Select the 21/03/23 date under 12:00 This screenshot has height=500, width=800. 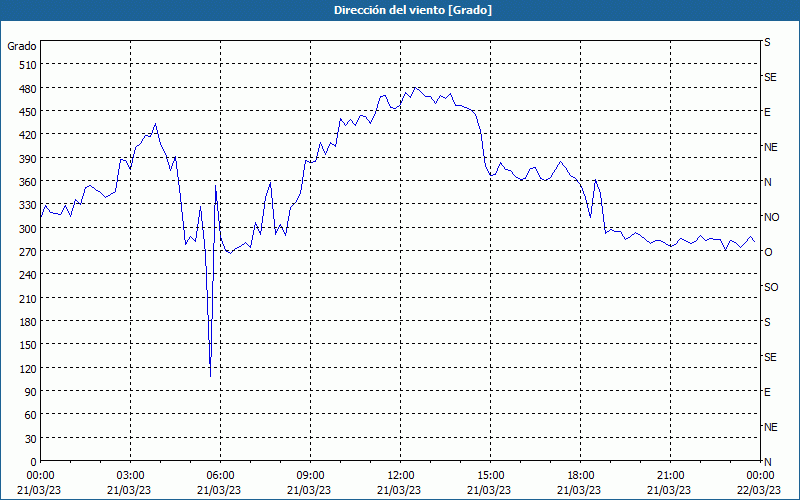(401, 490)
